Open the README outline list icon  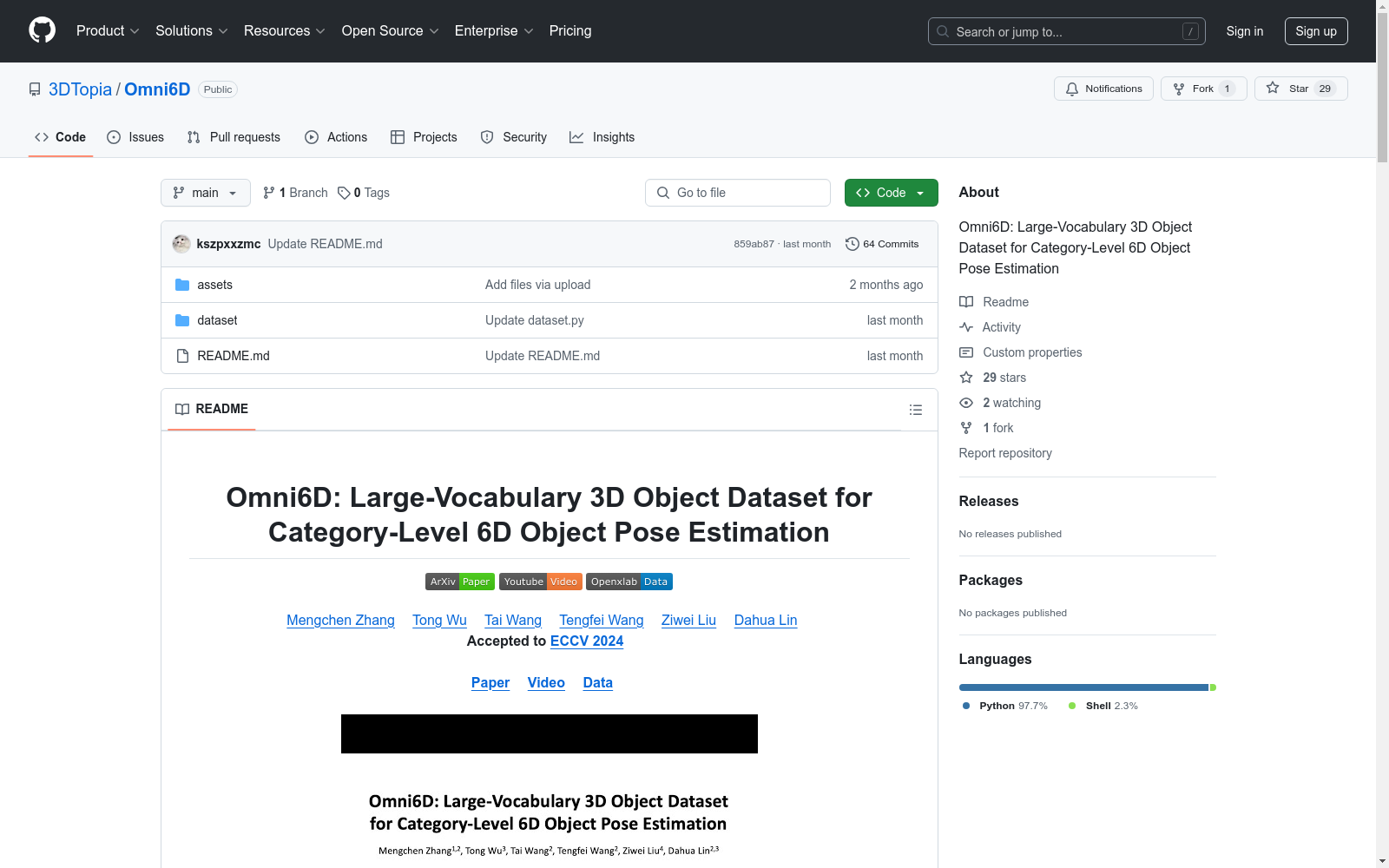915,410
